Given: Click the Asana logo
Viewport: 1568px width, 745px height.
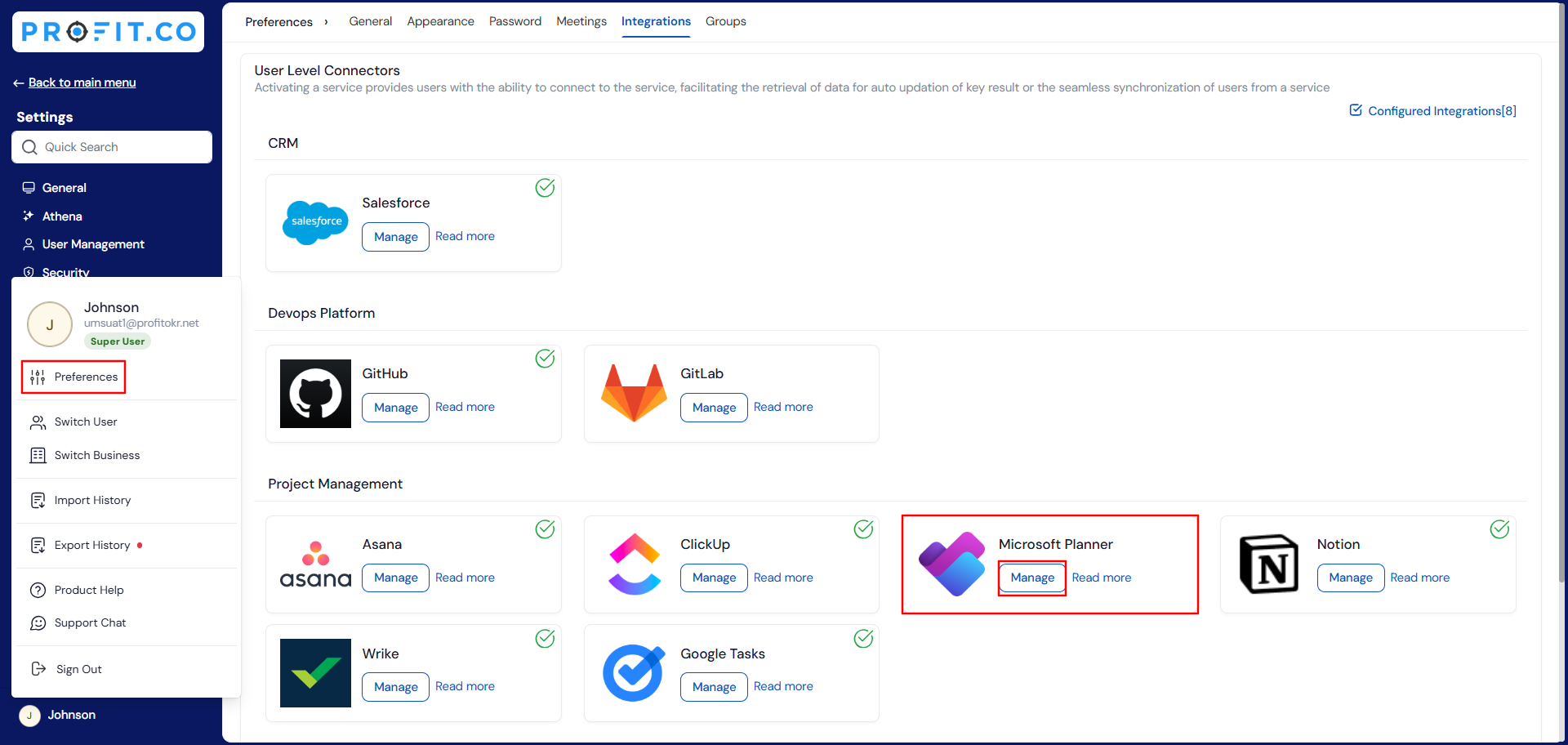Looking at the screenshot, I should [x=315, y=564].
